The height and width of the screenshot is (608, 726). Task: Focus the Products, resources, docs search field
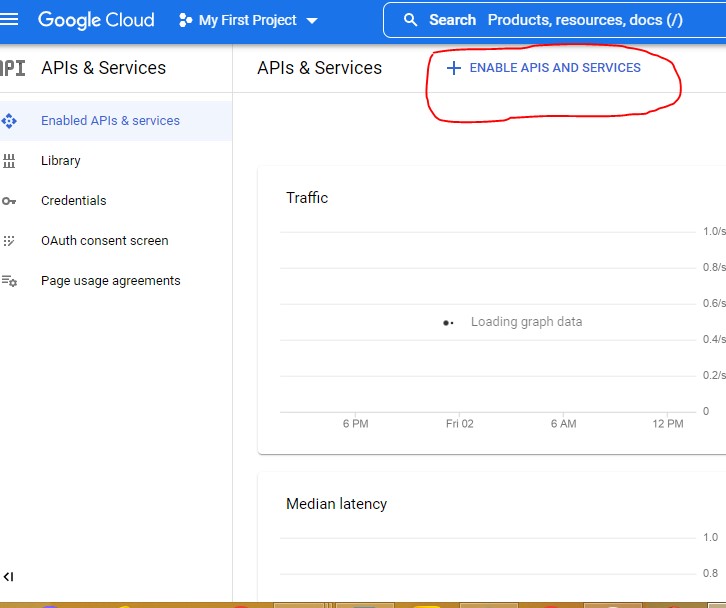584,20
